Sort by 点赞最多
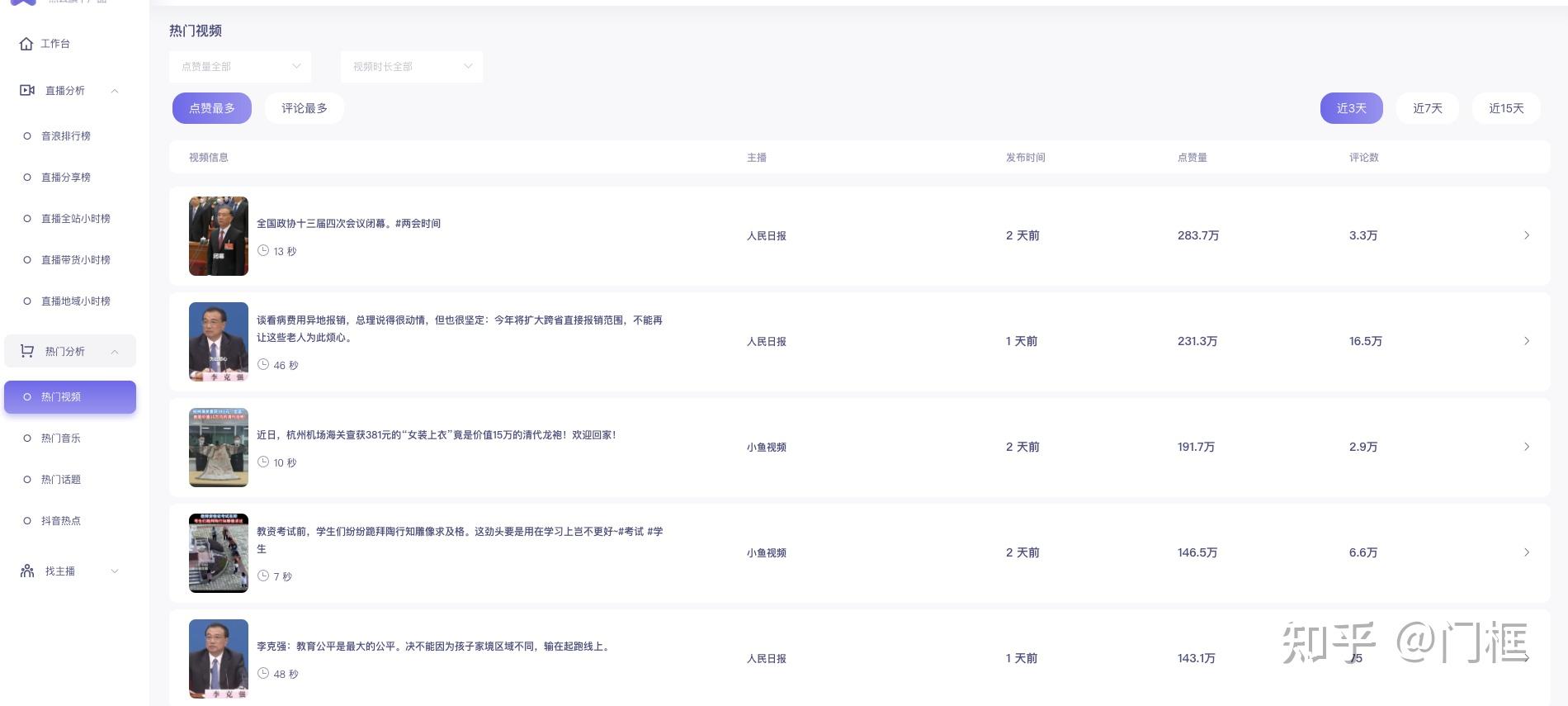The height and width of the screenshot is (706, 1568). pos(212,108)
